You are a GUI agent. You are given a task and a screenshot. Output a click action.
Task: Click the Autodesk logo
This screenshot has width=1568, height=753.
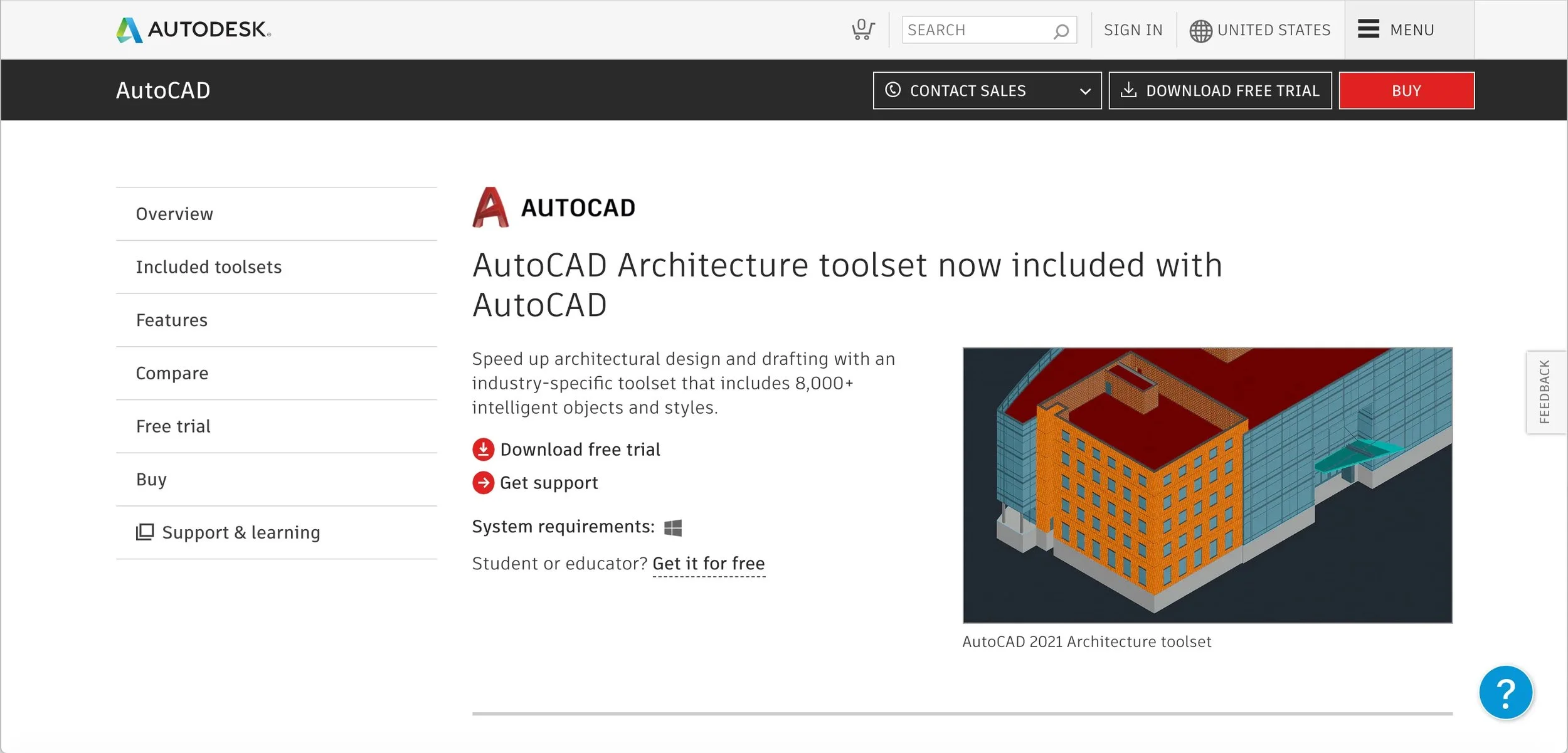(x=191, y=29)
